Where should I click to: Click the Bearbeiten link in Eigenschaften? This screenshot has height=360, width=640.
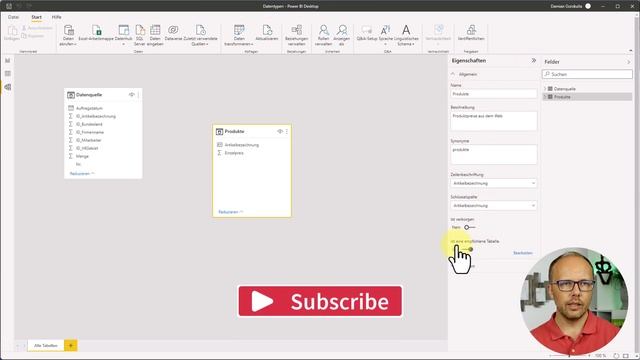pyautogui.click(x=522, y=253)
